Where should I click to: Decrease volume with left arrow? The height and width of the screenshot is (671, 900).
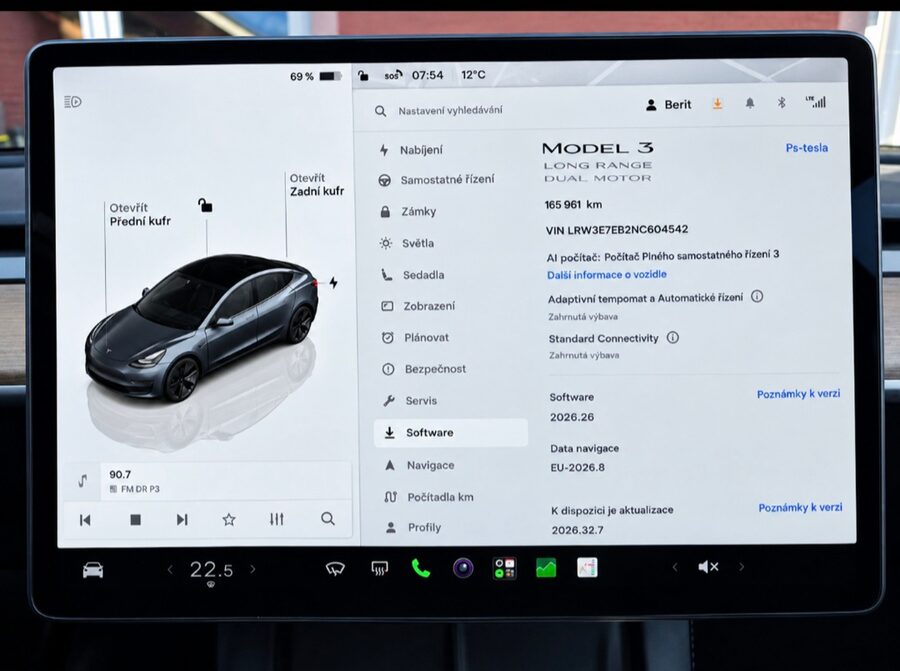675,567
